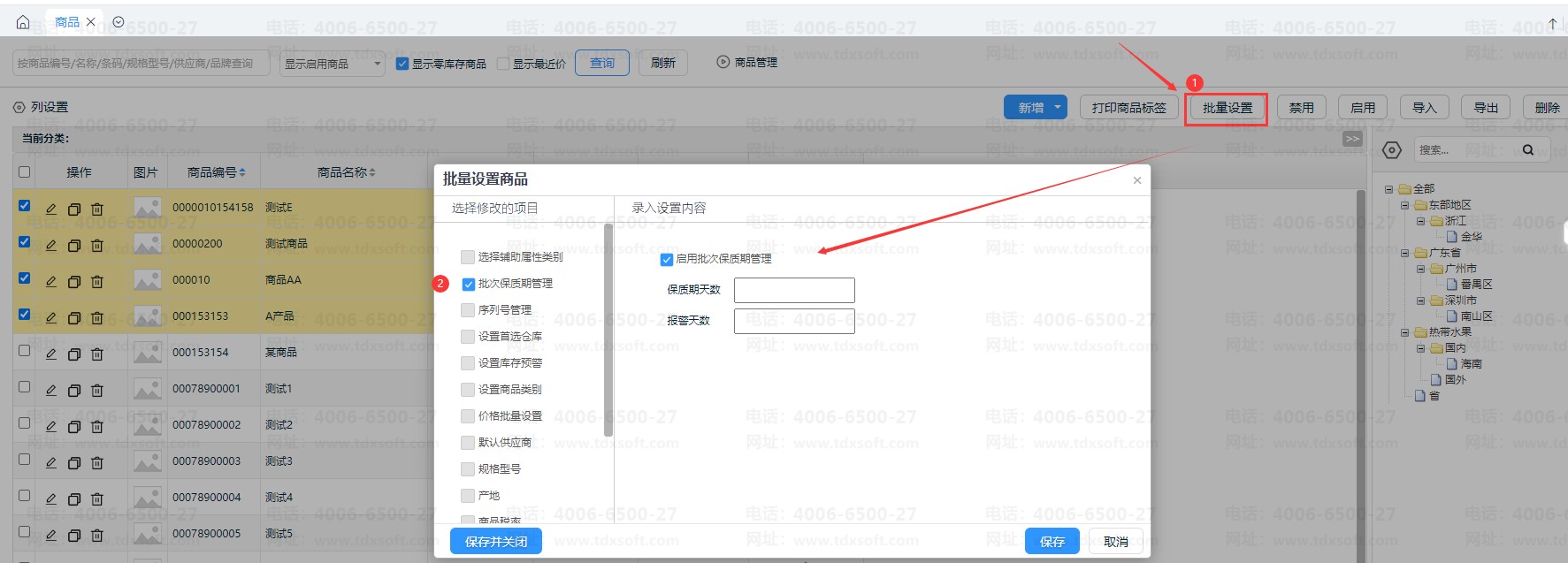This screenshot has width=1568, height=563.
Task: Click the hexagon settings icon by category search
Action: point(1392,150)
